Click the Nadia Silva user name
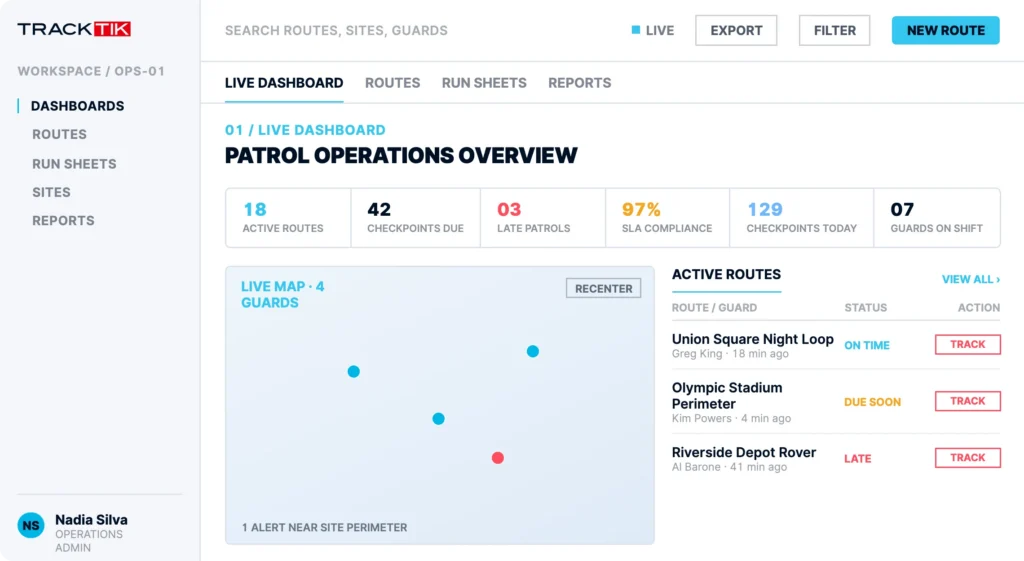 coord(91,520)
